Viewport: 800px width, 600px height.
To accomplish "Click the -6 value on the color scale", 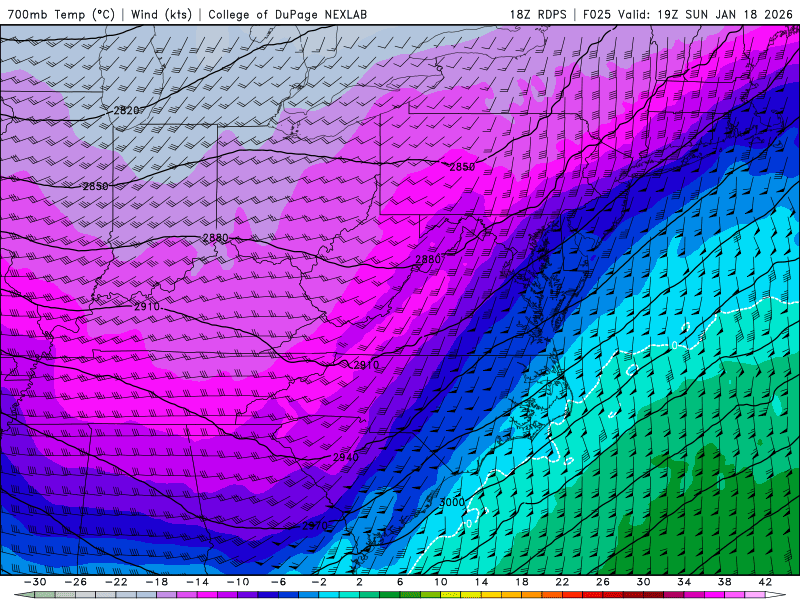I will pos(279,582).
